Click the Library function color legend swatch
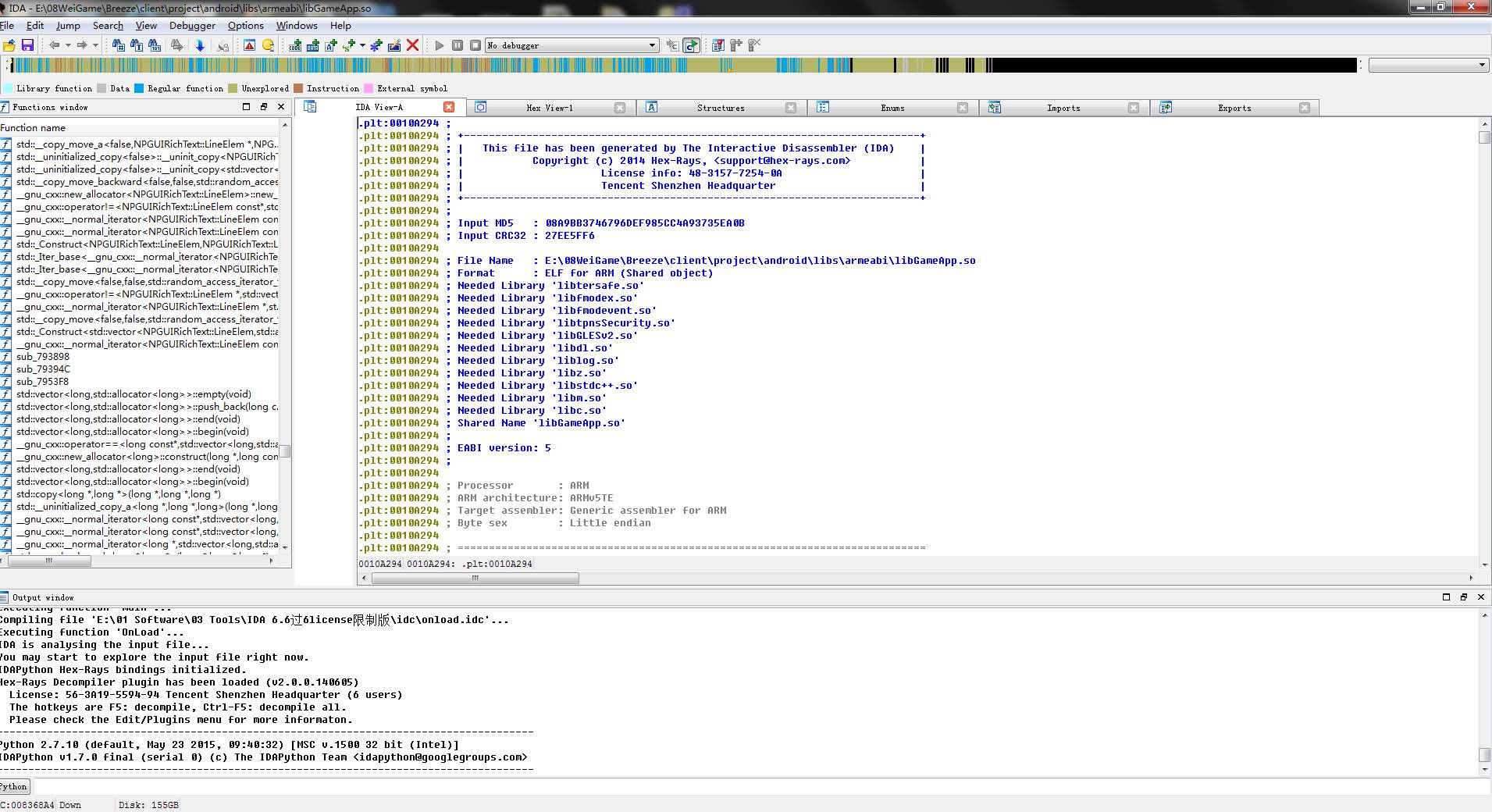This screenshot has height=812, width=1492. coord(8,88)
